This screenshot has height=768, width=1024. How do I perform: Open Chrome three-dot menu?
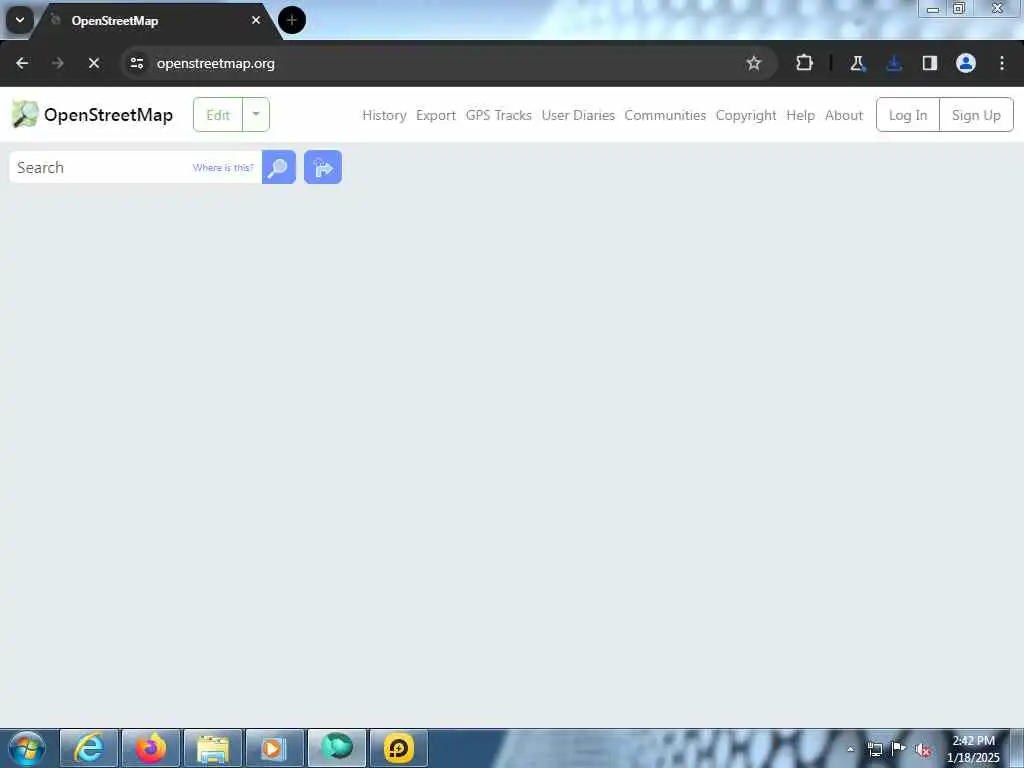point(1002,63)
